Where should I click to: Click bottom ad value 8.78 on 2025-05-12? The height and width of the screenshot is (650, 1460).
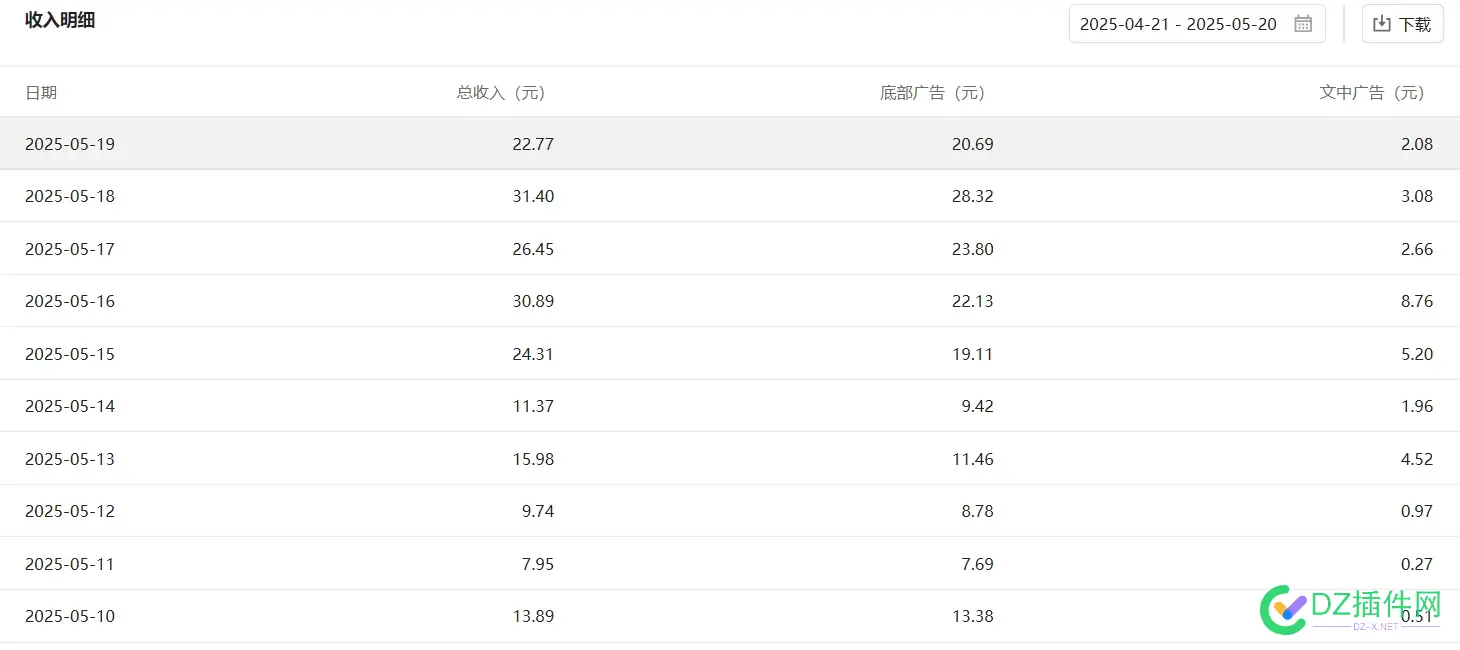(x=977, y=511)
